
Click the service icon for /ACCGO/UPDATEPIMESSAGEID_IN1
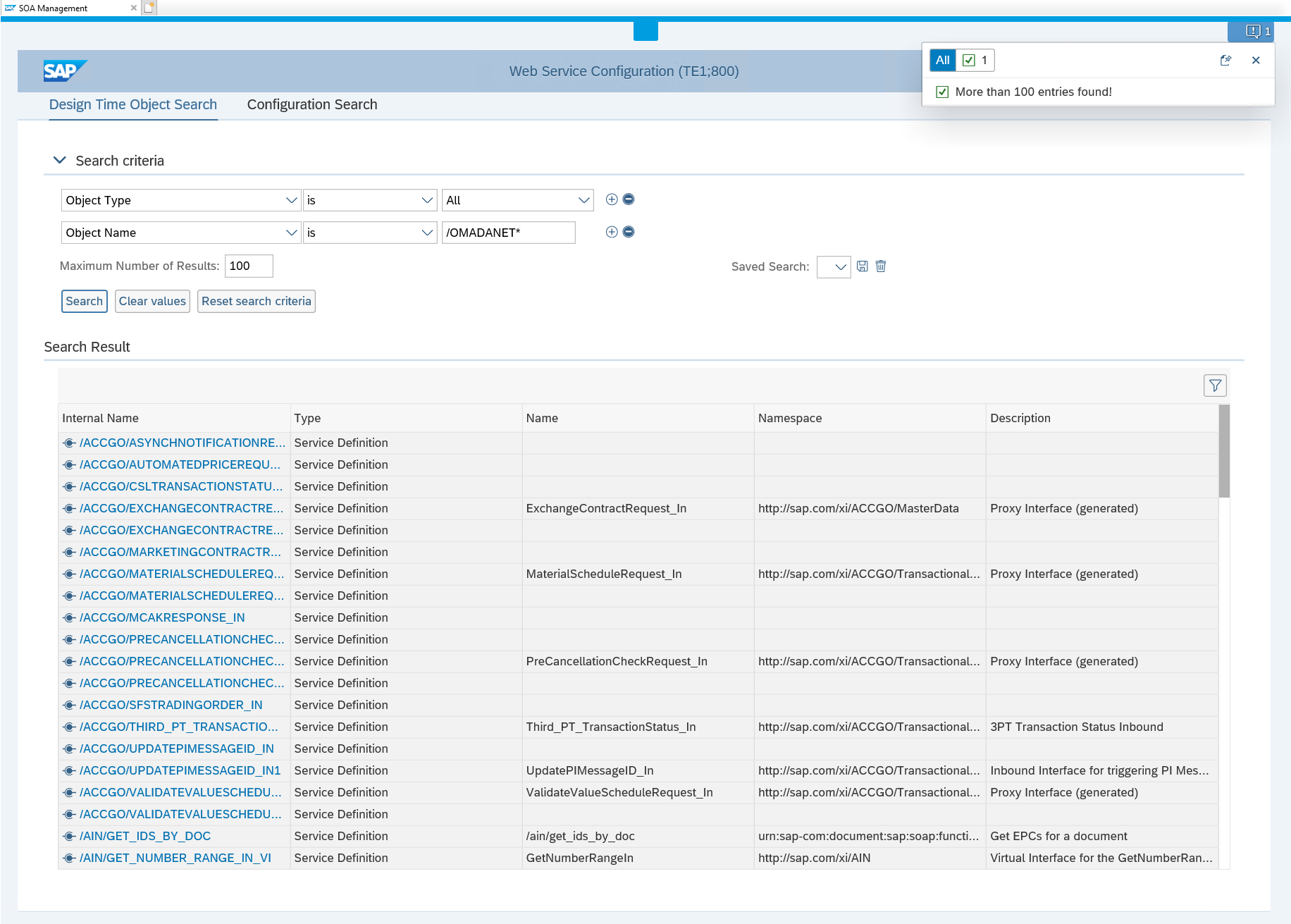click(69, 770)
